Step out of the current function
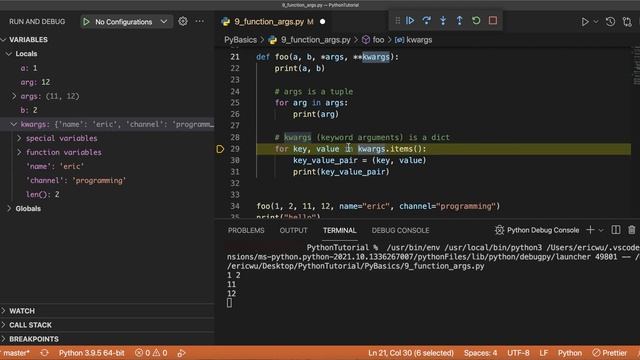640x360 pixels. point(460,20)
